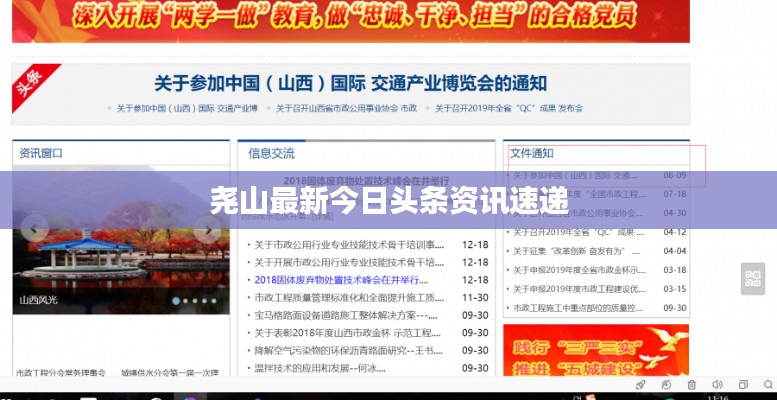Viewport: 777px width, 400px height.
Task: Open sub-headline 关于召开2019年全省"QC"成果 发布会
Action: [509, 108]
